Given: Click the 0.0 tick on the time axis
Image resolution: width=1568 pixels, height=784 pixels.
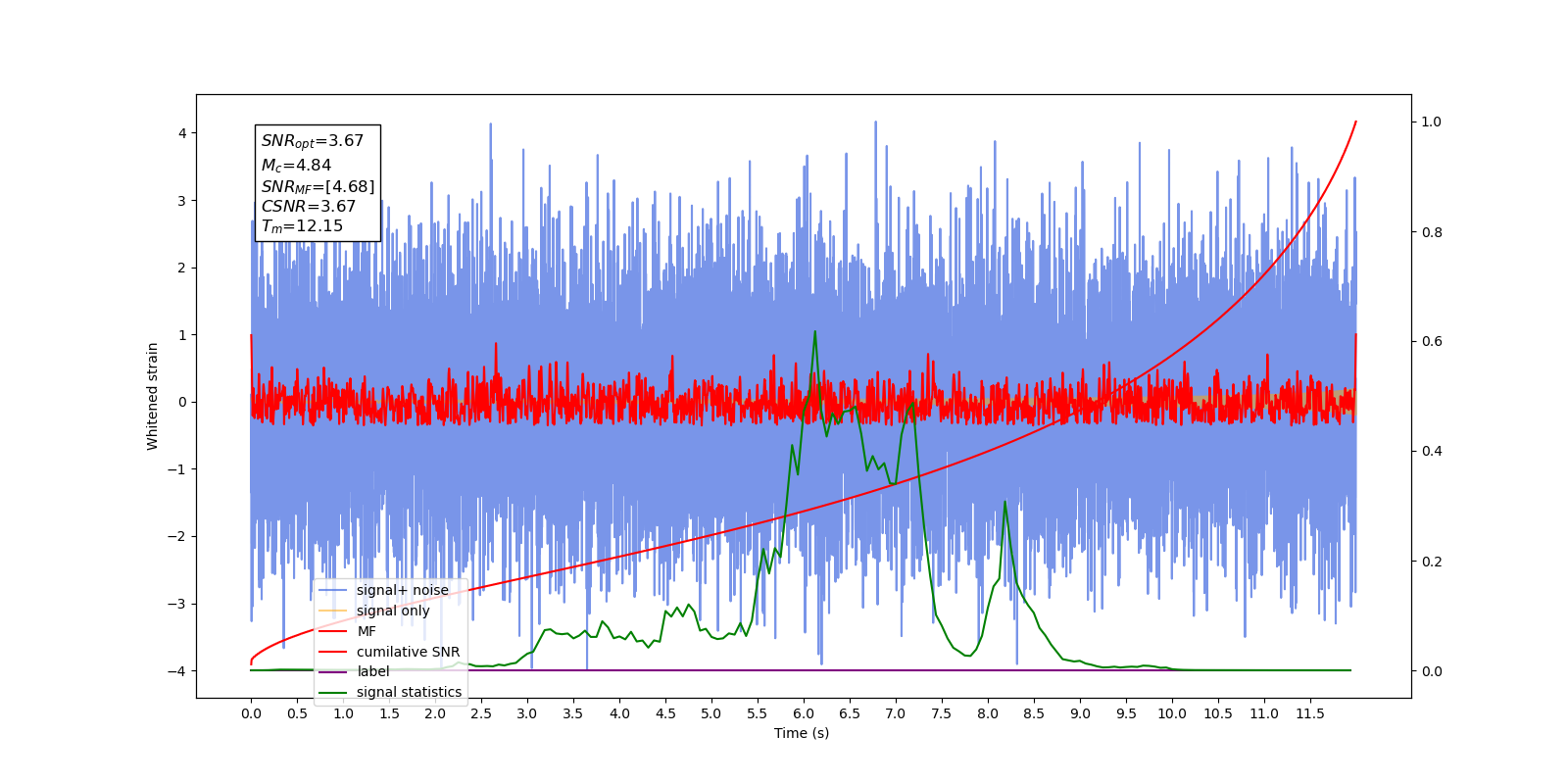Looking at the screenshot, I should tap(251, 714).
